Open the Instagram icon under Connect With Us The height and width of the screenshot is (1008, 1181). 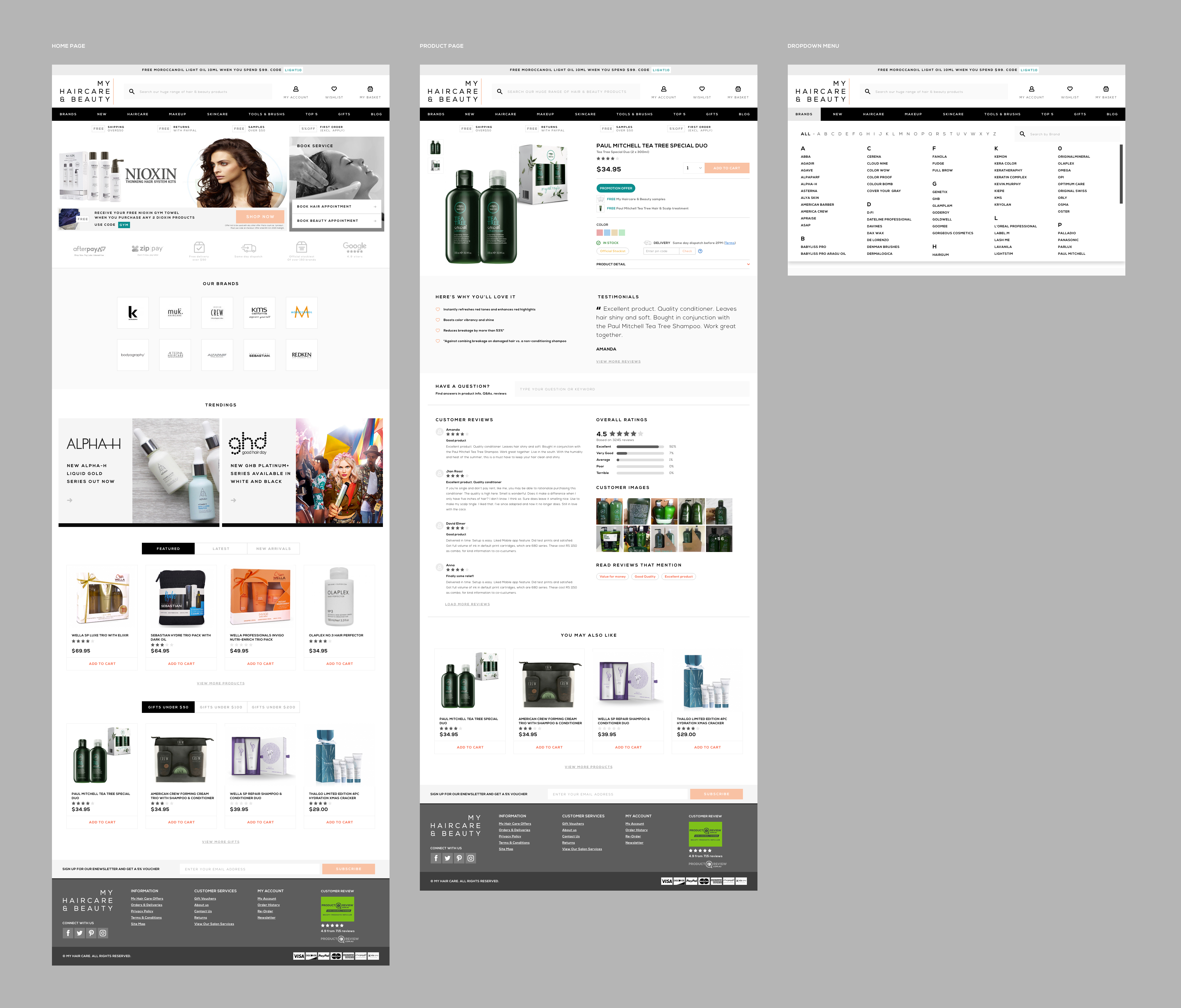[x=103, y=933]
